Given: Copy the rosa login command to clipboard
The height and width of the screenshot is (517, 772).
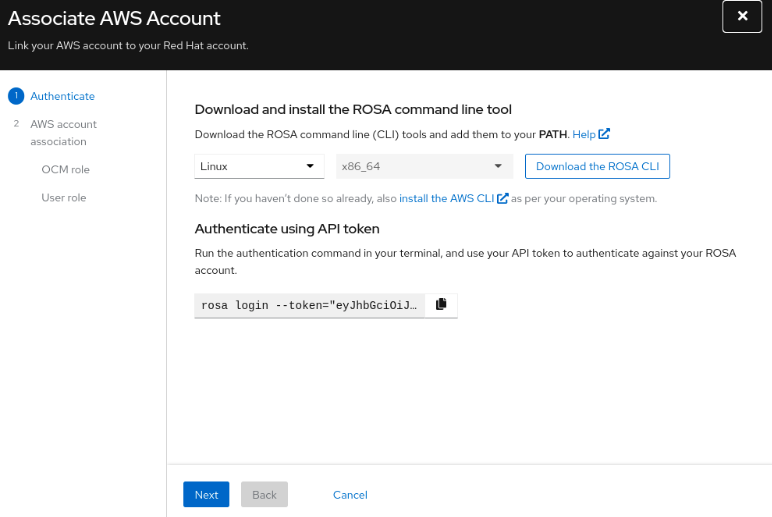Looking at the screenshot, I should [441, 305].
